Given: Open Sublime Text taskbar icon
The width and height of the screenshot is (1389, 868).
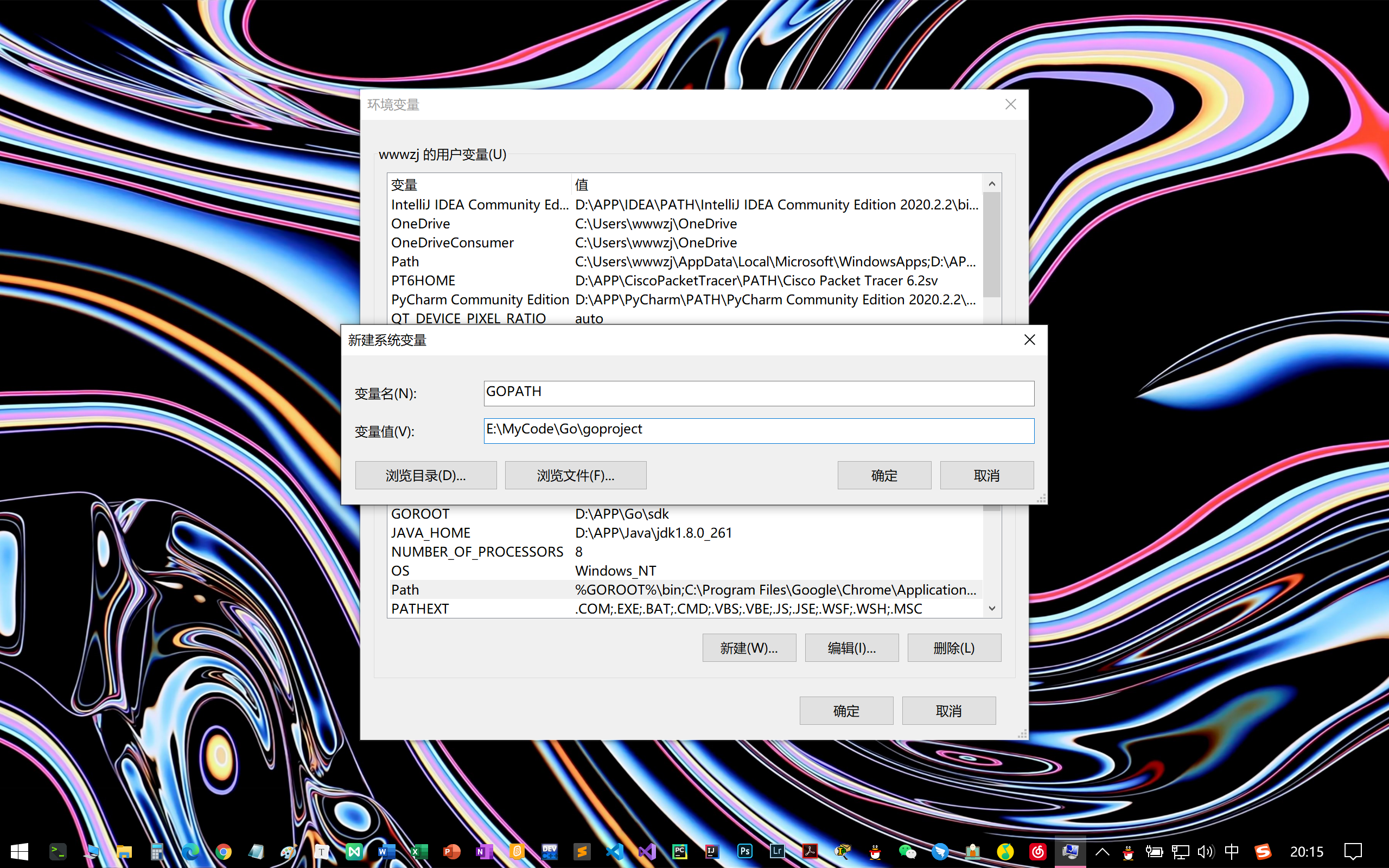Looking at the screenshot, I should click(582, 851).
